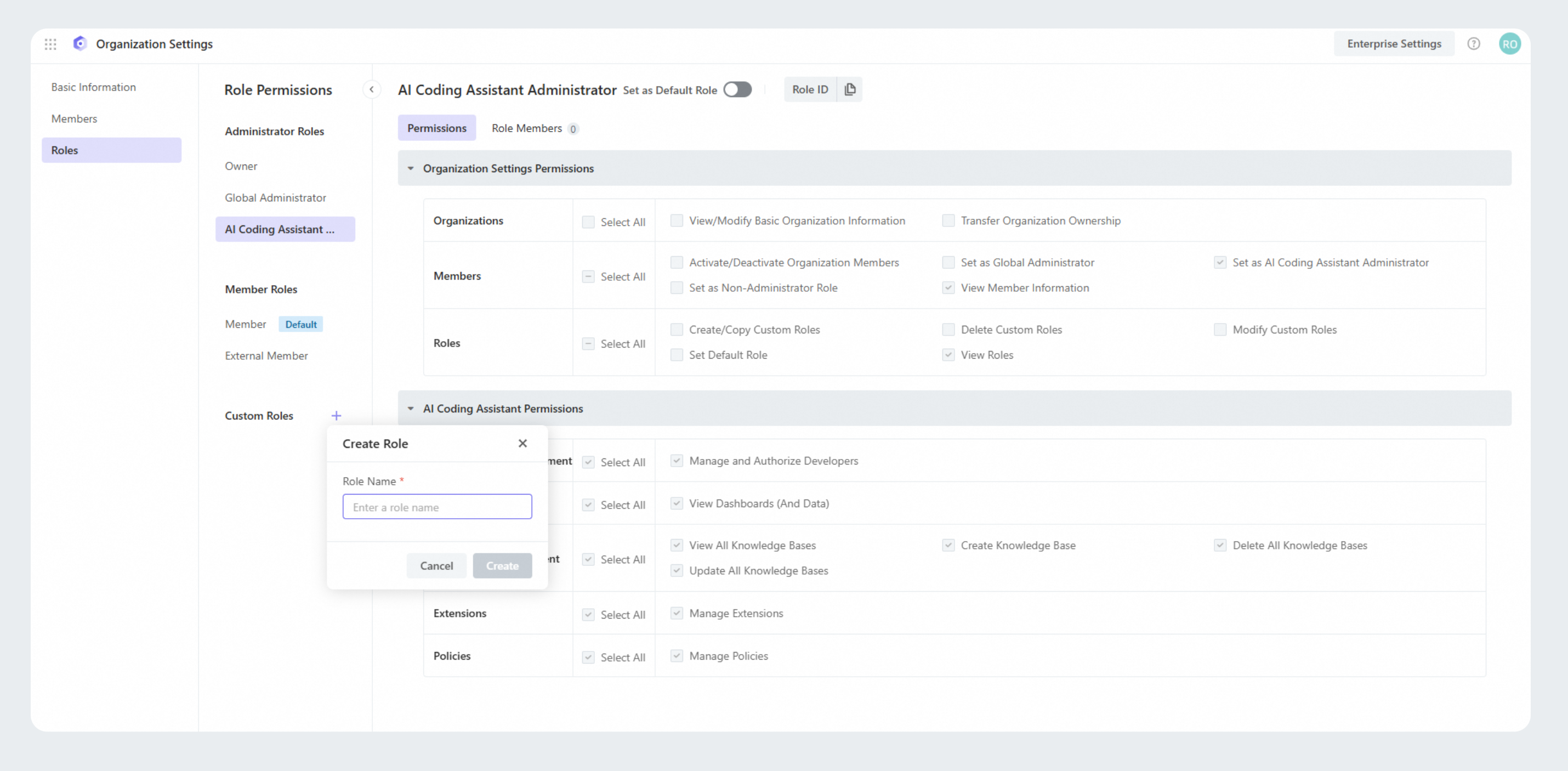Check Select All for Organizations row

[588, 222]
